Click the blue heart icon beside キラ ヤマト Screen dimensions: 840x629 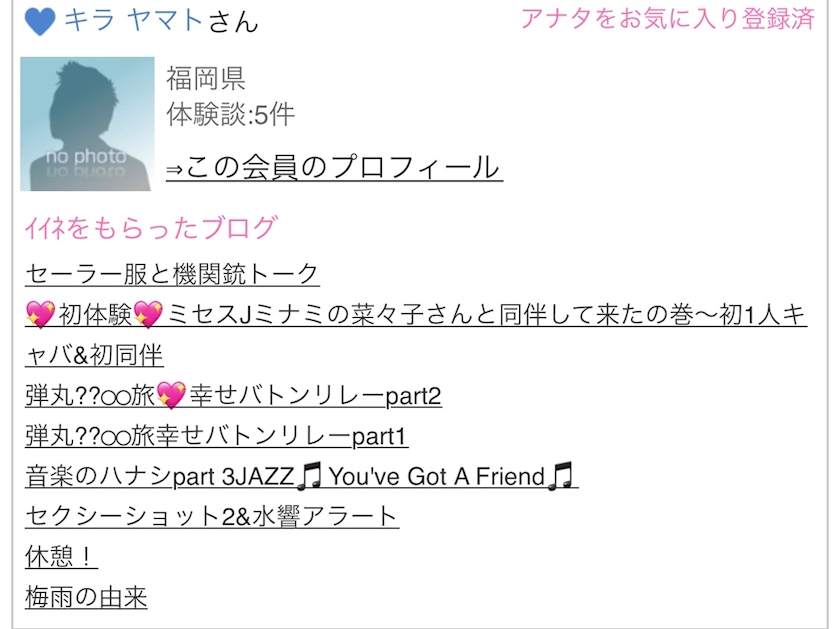click(40, 23)
